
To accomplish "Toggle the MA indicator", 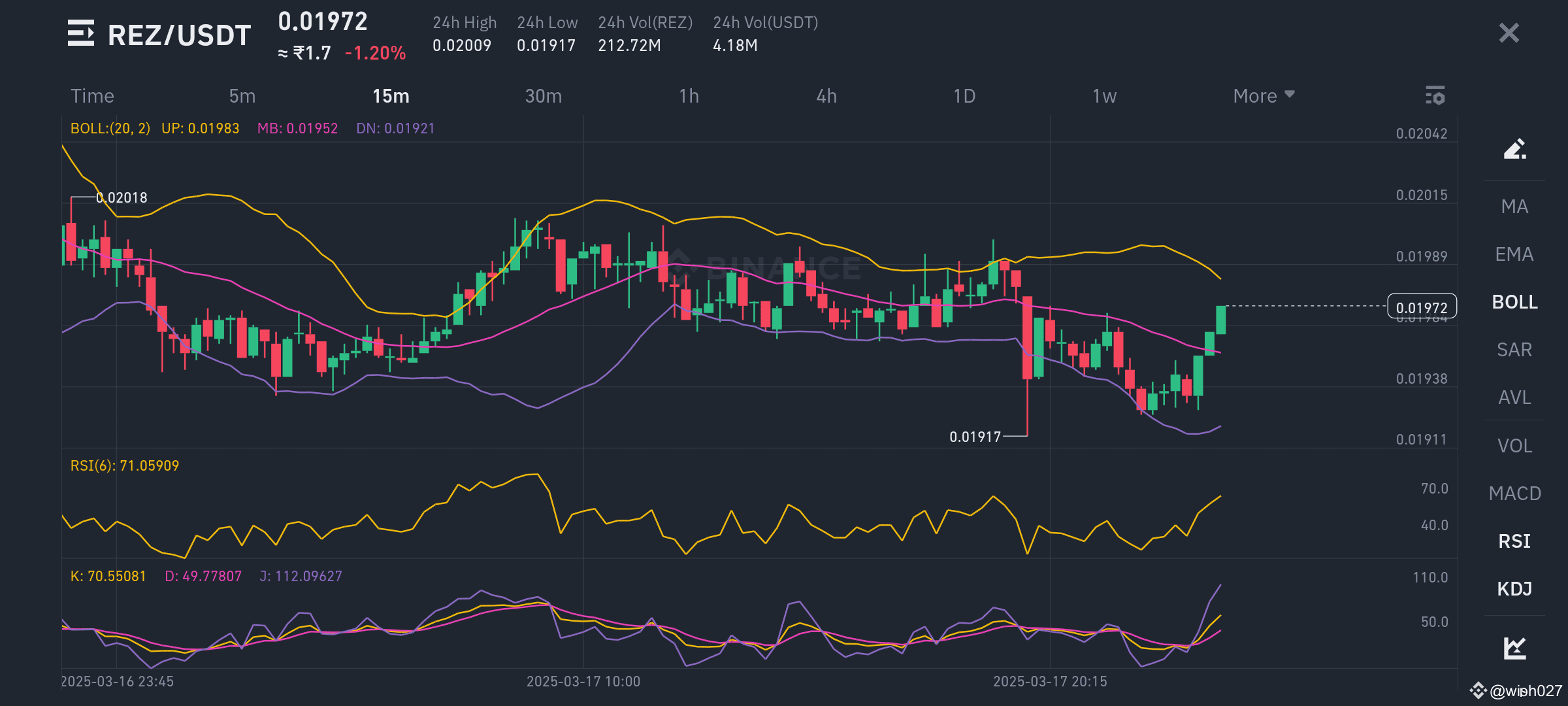I will (x=1514, y=207).
